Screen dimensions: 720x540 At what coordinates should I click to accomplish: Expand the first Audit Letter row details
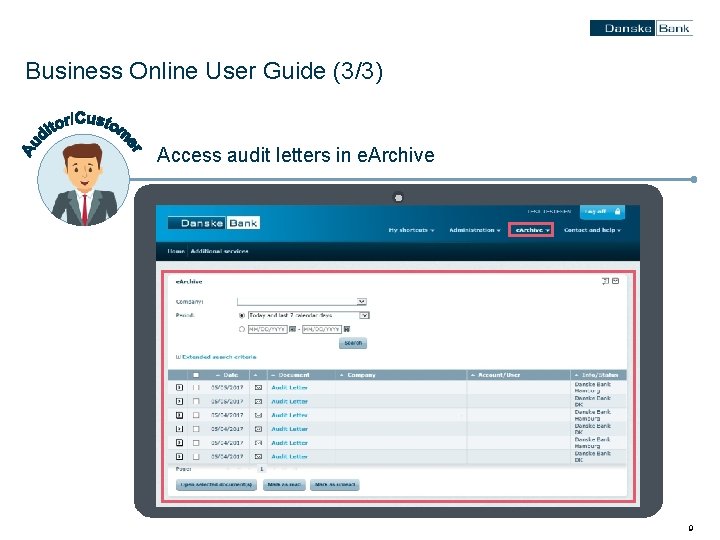point(180,388)
